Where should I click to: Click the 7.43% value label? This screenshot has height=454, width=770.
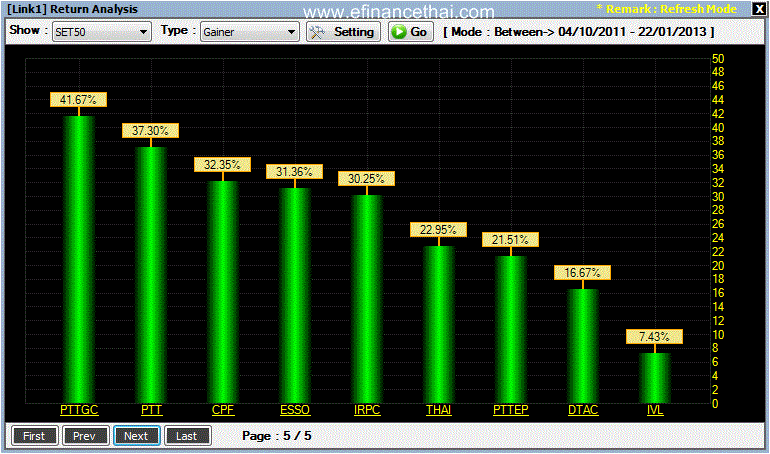point(654,336)
